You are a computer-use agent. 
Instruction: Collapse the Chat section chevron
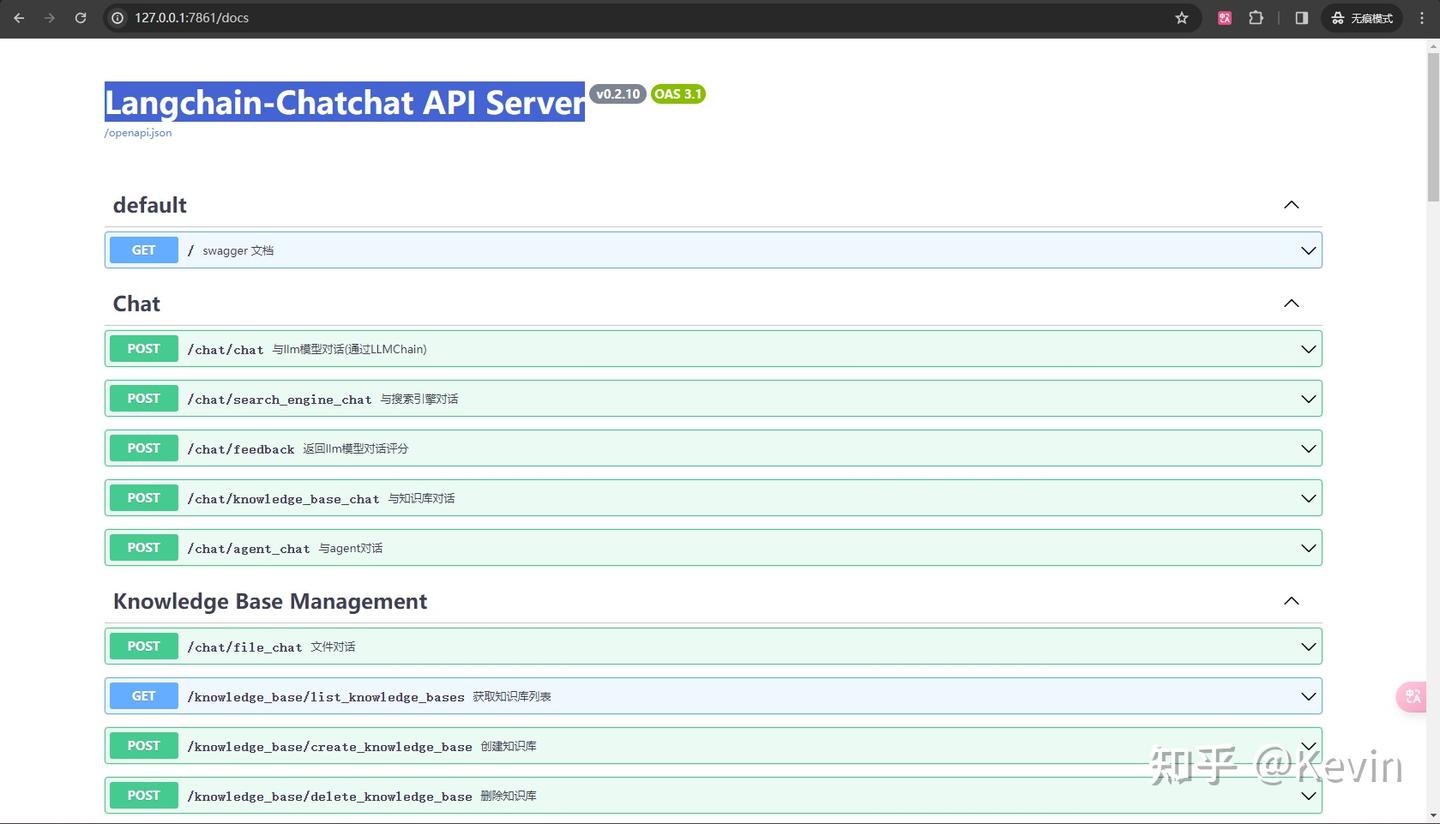(1291, 304)
